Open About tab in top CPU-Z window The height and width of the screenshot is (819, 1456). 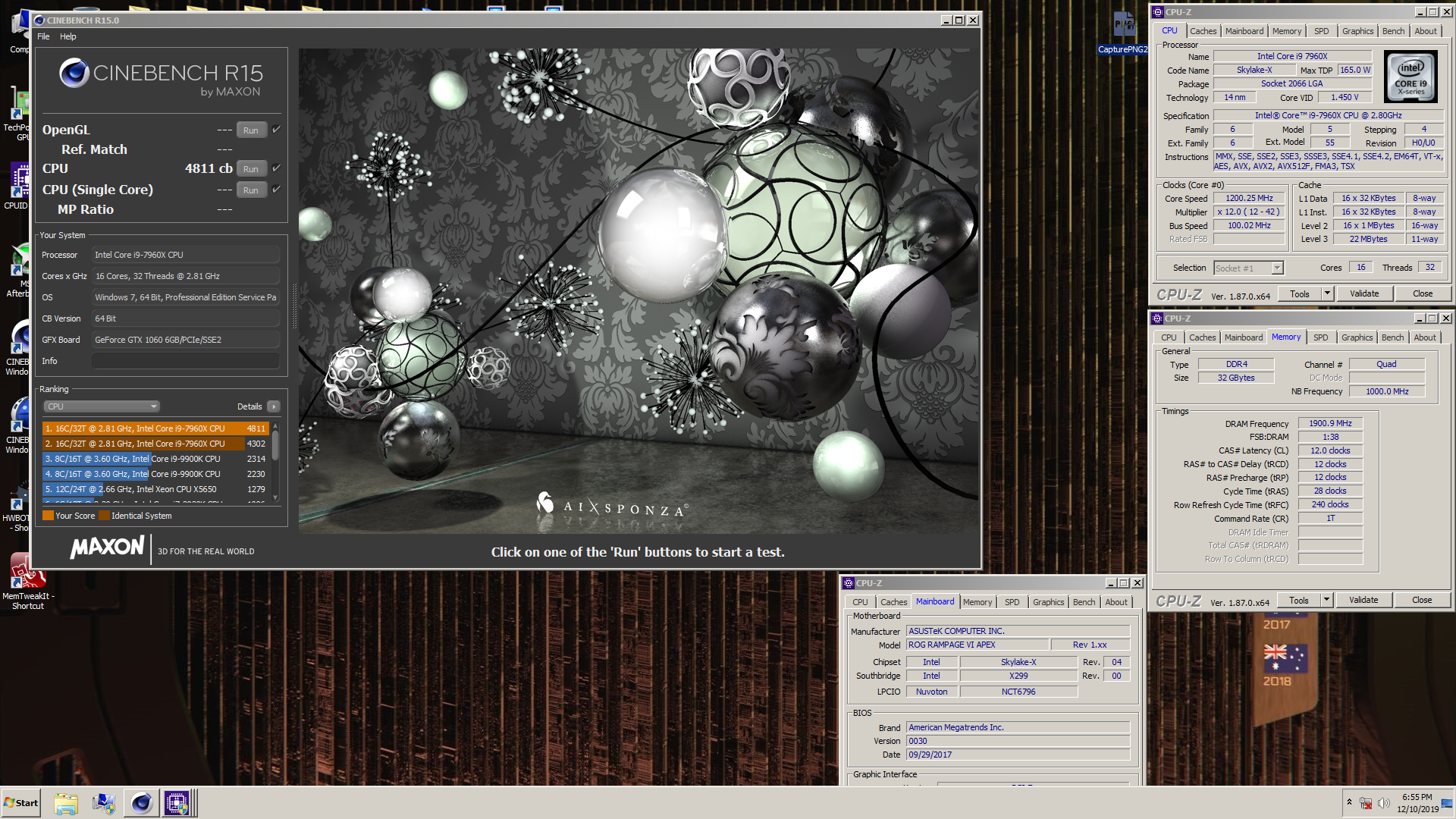(1426, 31)
